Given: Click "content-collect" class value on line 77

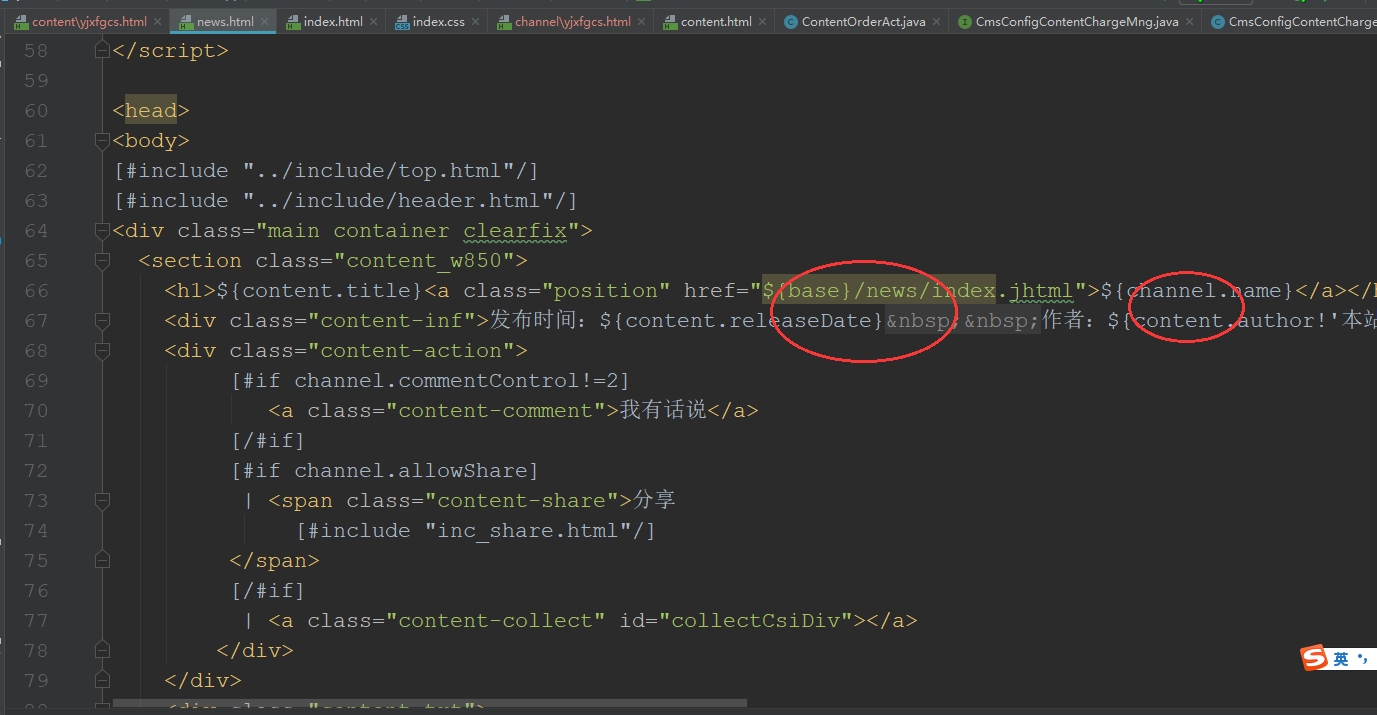Looking at the screenshot, I should pos(496,620).
